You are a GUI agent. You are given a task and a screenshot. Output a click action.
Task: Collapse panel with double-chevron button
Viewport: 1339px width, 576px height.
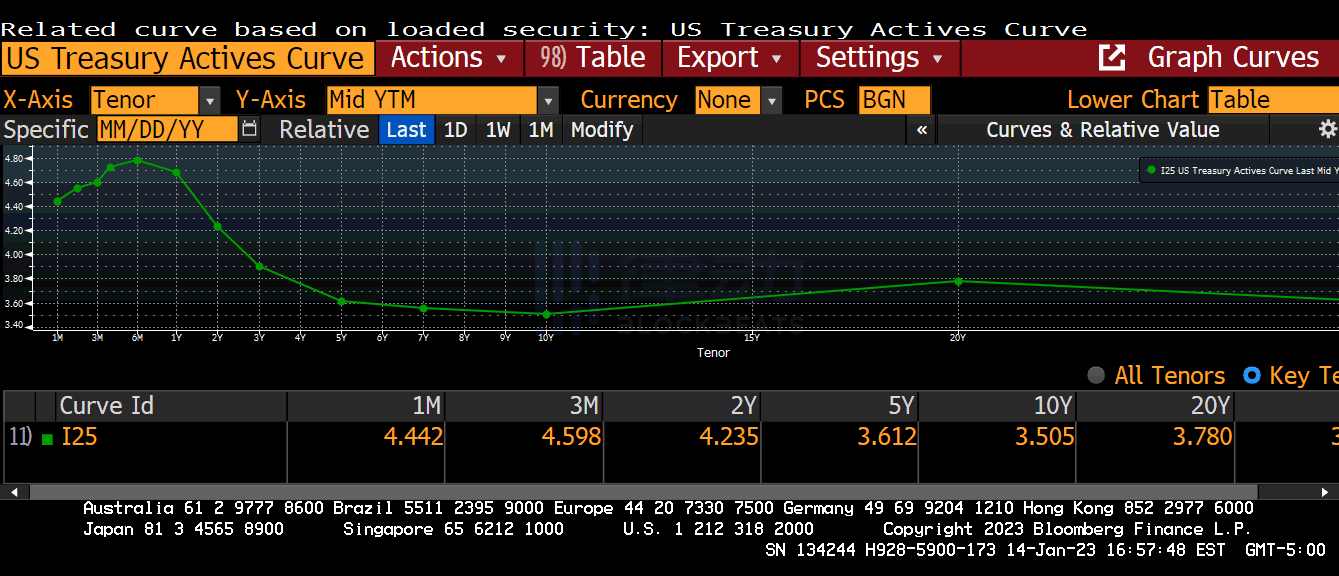[x=921, y=130]
